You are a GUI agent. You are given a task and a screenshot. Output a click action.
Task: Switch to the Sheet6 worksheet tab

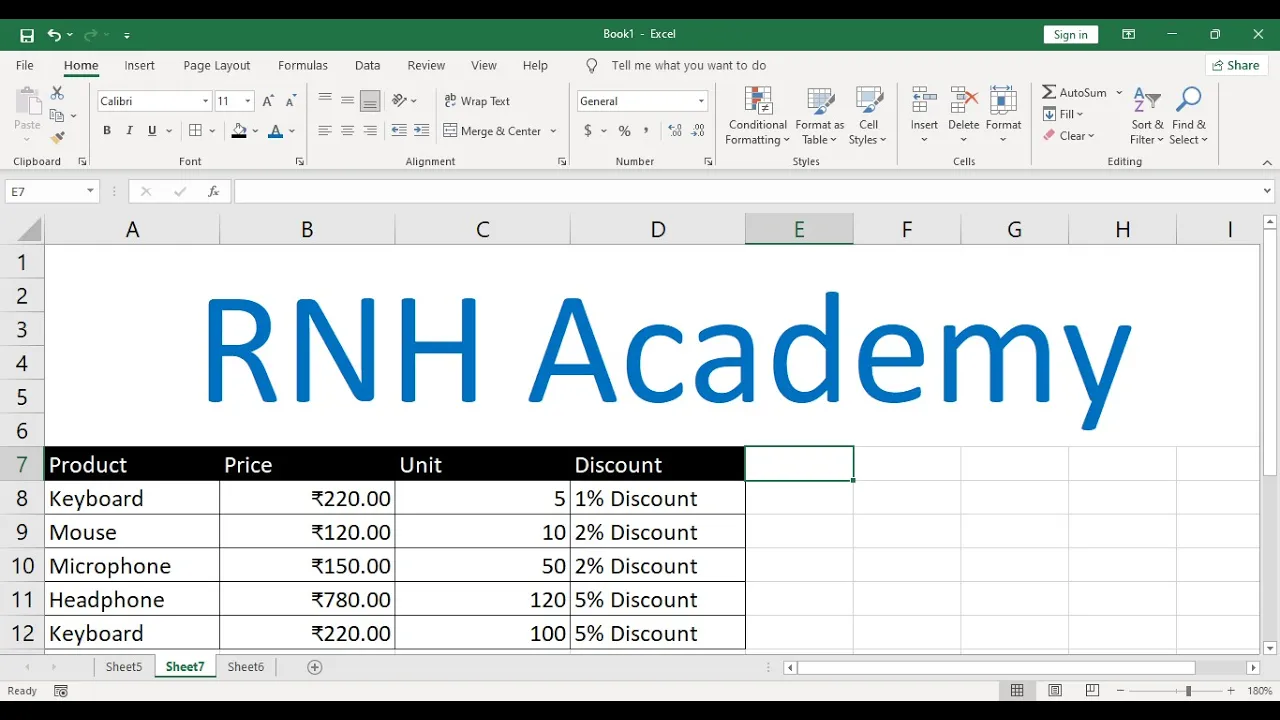coord(246,667)
